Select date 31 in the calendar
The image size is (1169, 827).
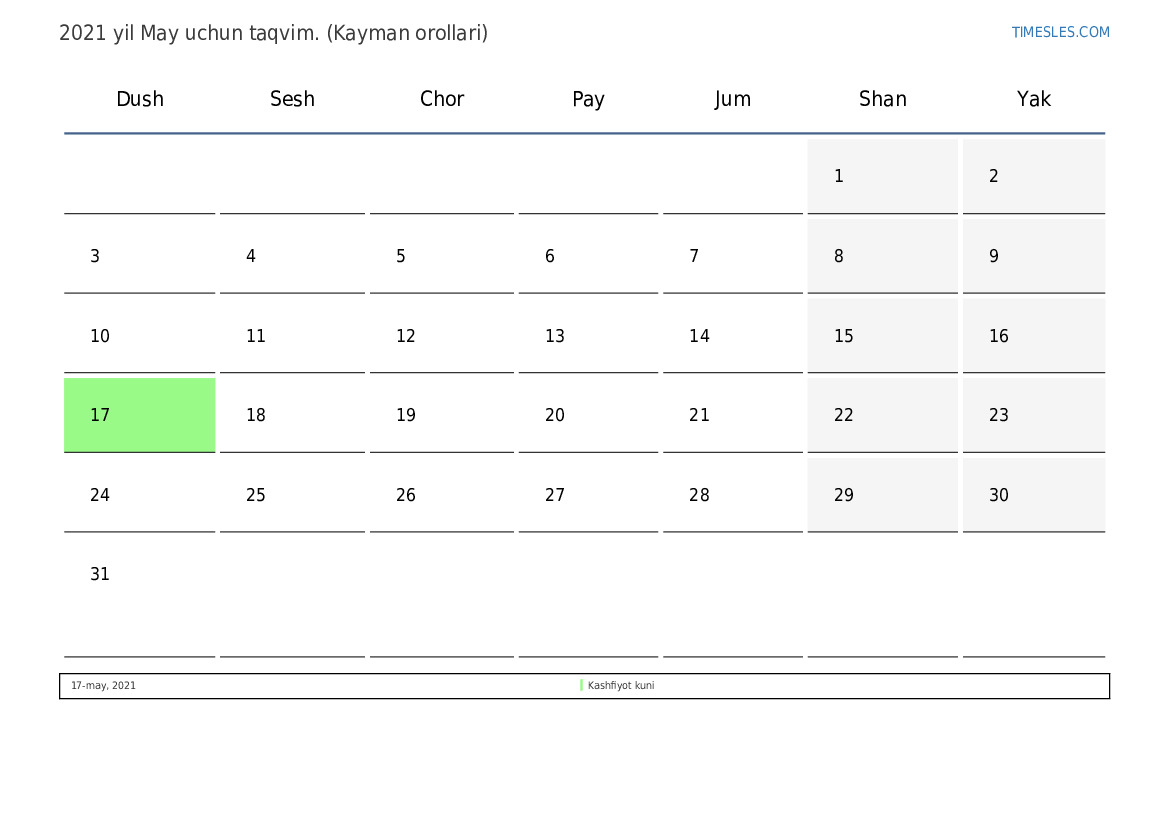tap(139, 597)
